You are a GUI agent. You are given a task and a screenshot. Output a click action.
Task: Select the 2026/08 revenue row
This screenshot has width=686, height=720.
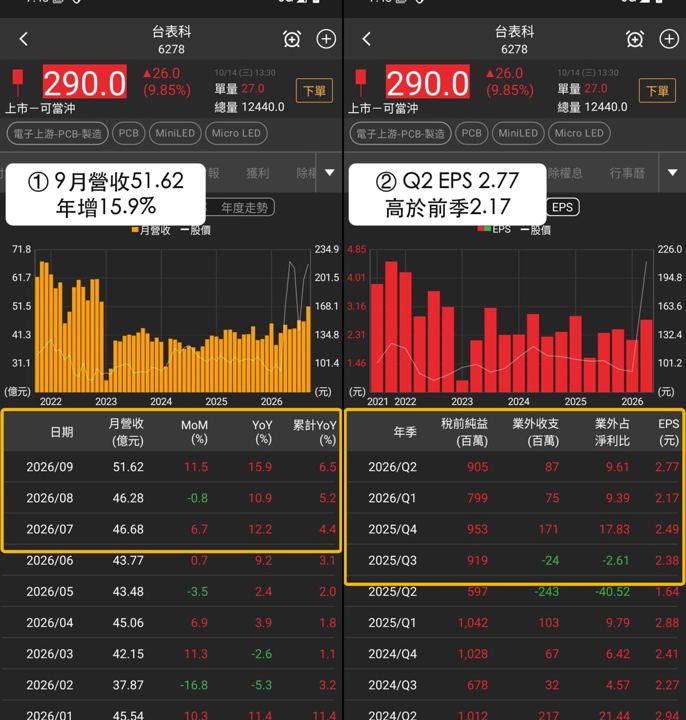click(171, 498)
